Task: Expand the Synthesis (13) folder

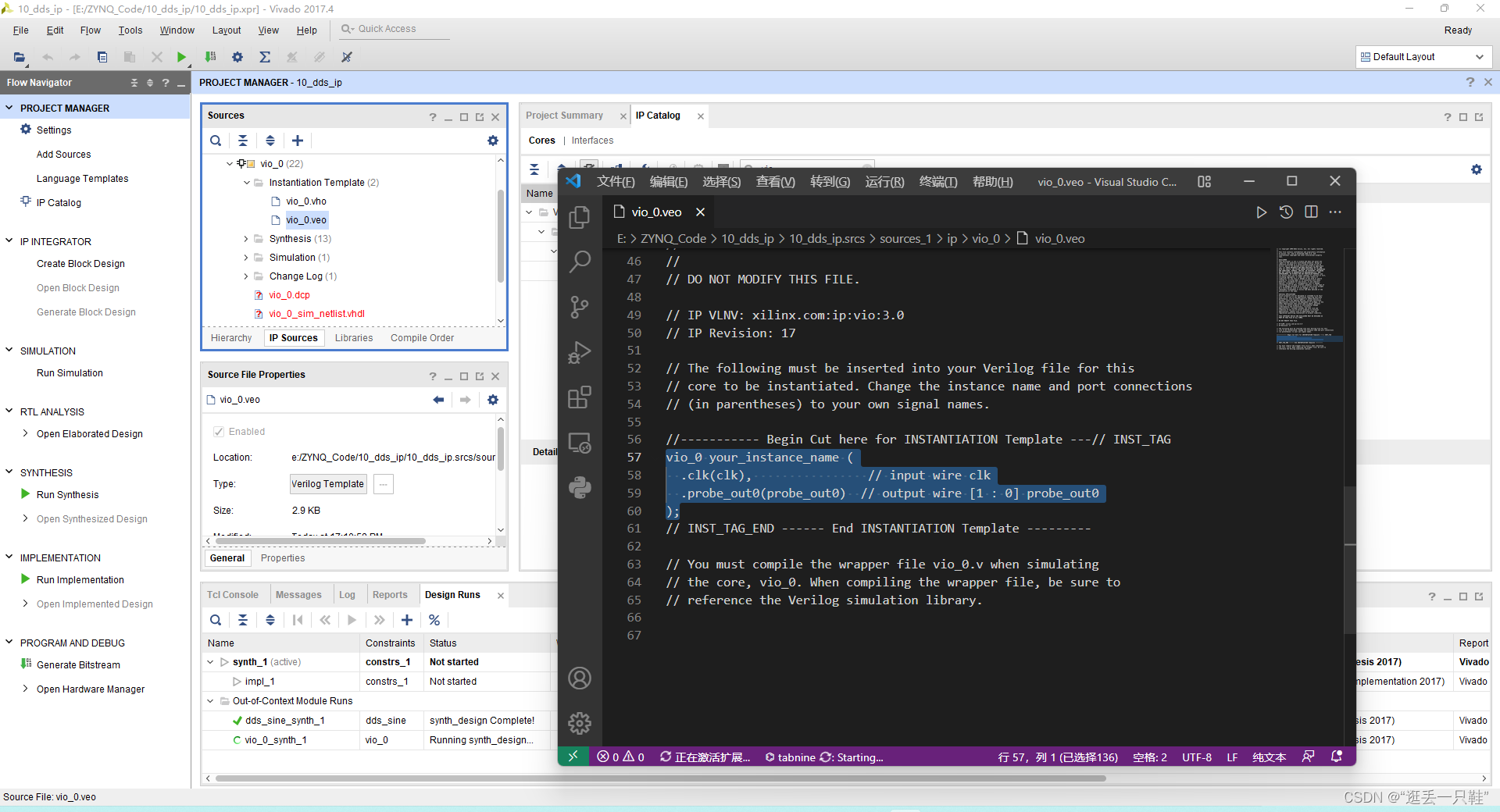Action: 246,239
